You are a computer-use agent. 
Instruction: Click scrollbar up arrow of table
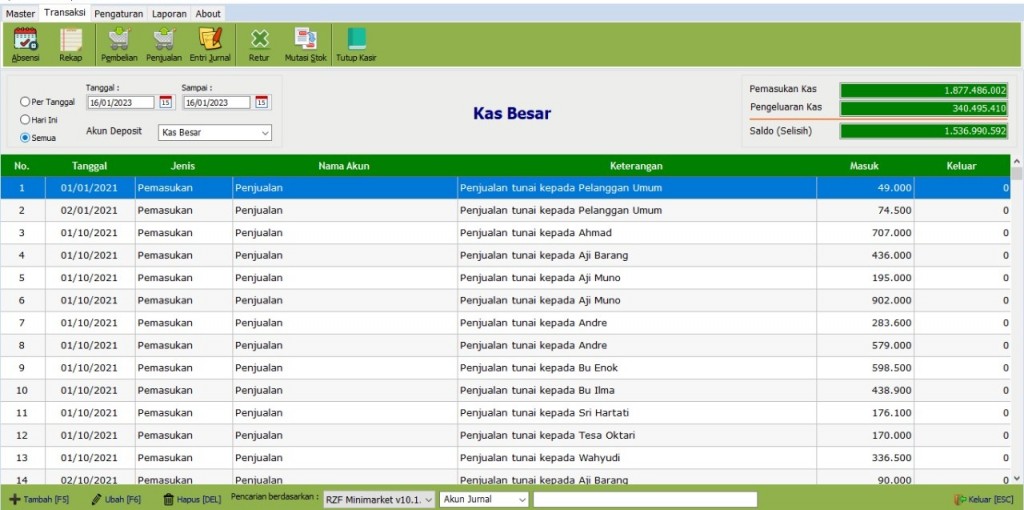[1016, 161]
